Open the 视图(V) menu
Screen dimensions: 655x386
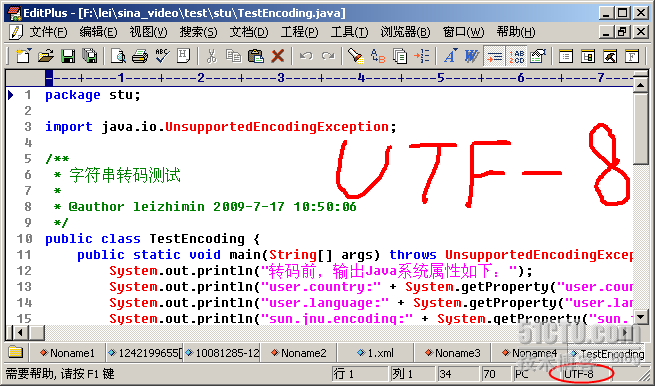148,32
